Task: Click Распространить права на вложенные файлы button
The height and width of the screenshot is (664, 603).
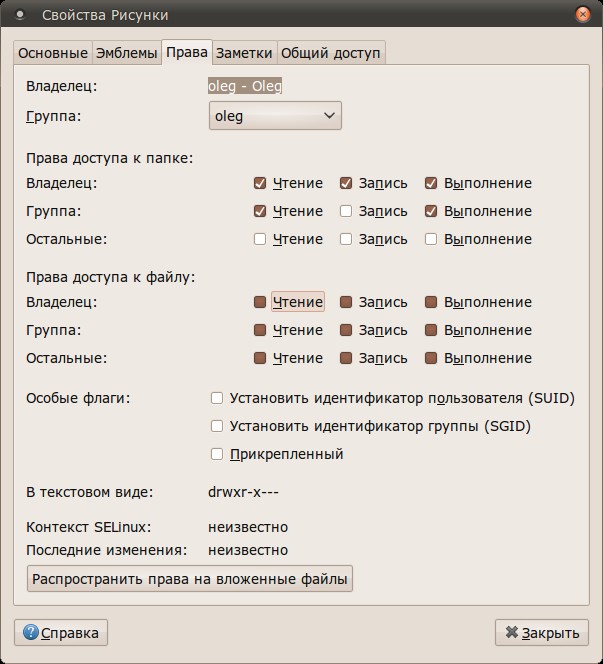Action: click(x=190, y=579)
